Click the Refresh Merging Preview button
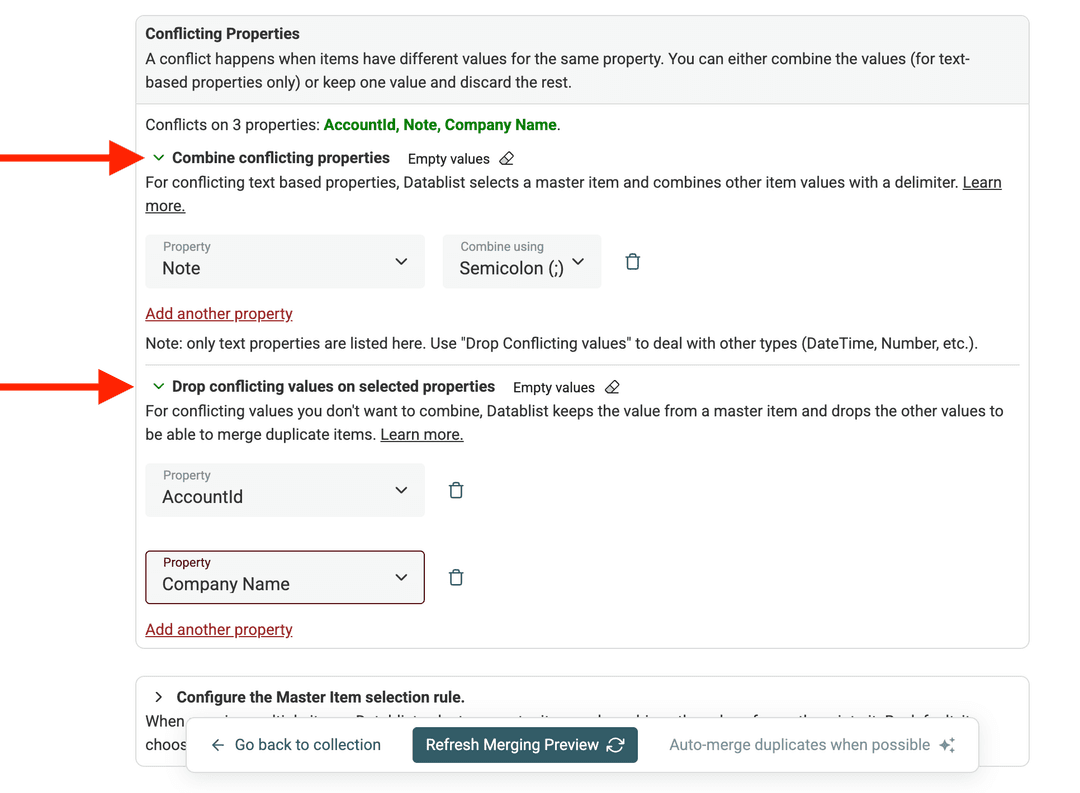 click(524, 744)
